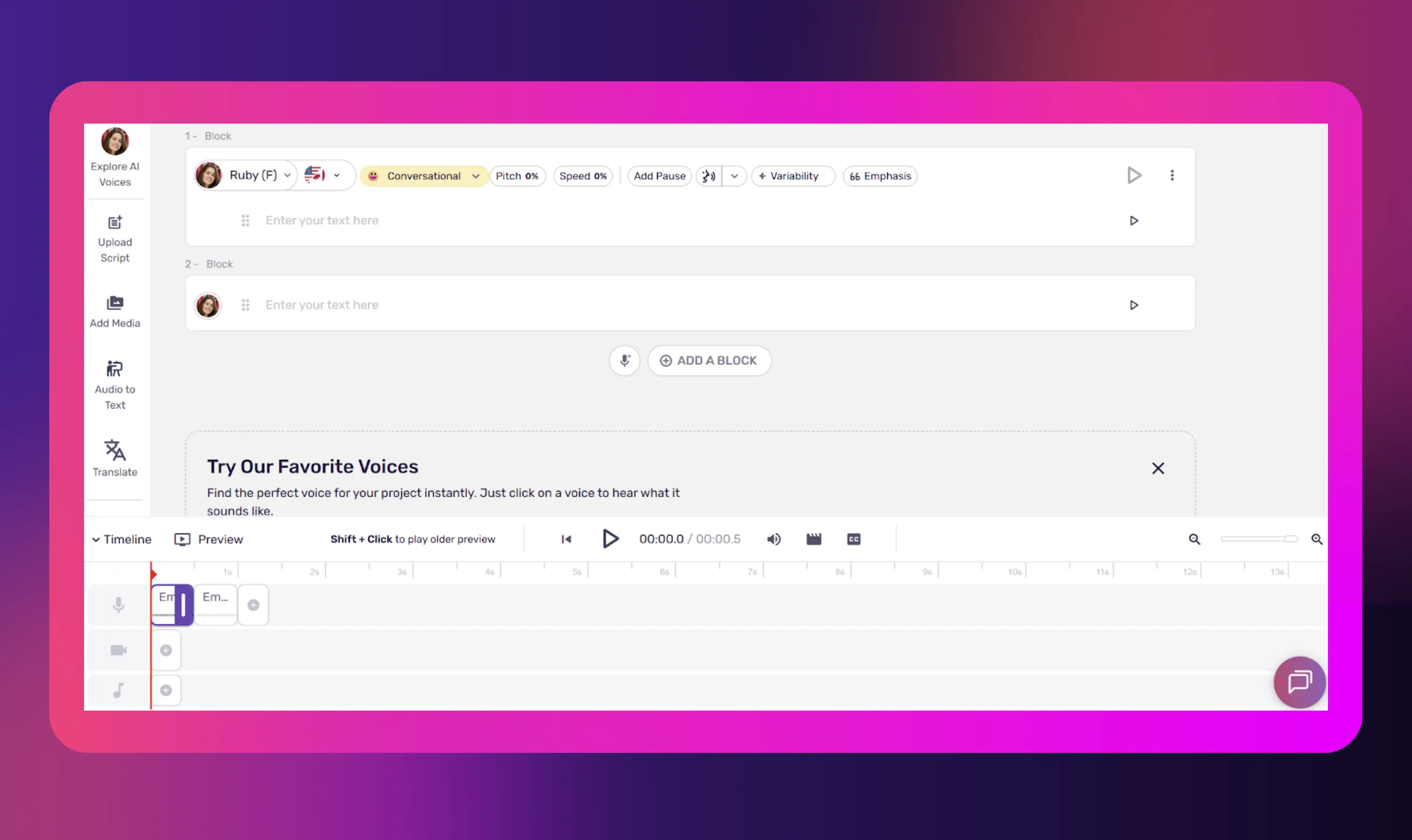This screenshot has height=840, width=1412.
Task: Open the Ruby (F) voice dropdown
Action: (287, 175)
